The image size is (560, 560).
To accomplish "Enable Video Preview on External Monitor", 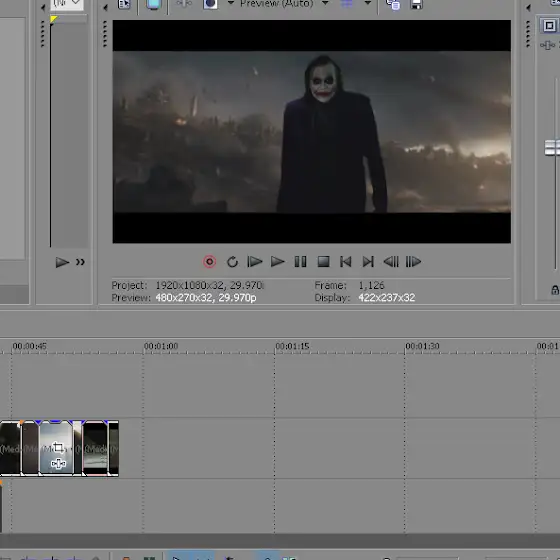I will click(154, 4).
